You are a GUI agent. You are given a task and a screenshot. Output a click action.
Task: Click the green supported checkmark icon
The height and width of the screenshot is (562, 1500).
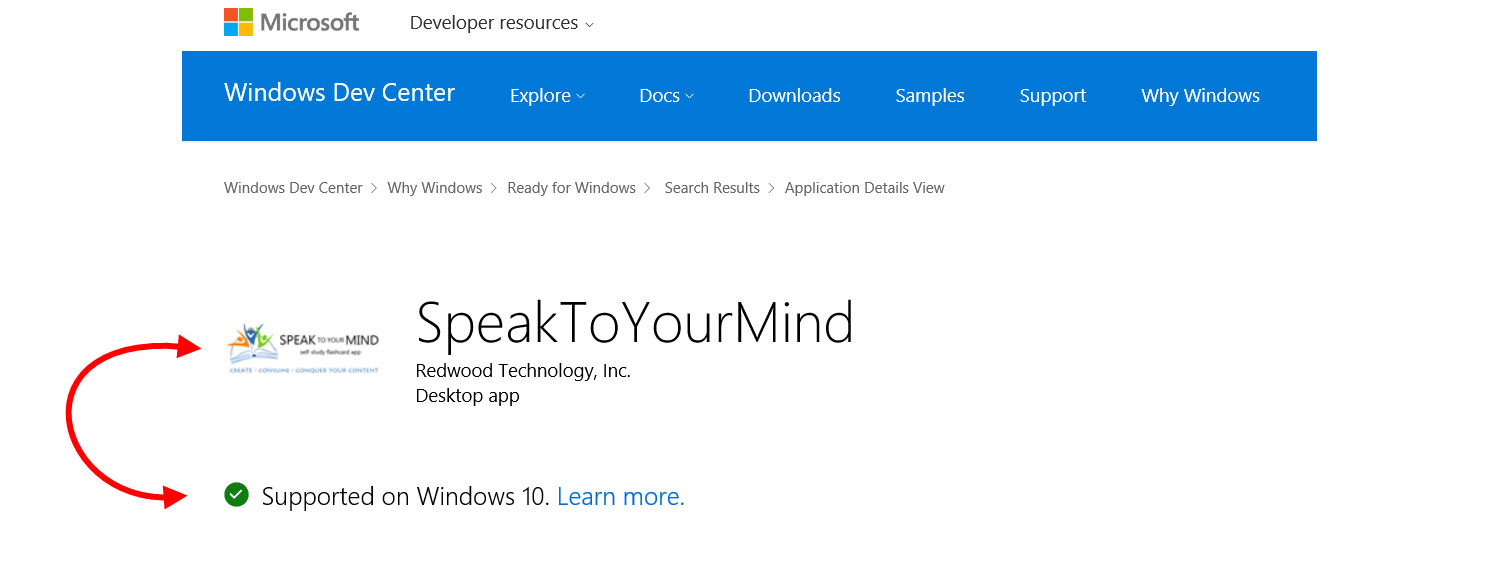pos(236,494)
